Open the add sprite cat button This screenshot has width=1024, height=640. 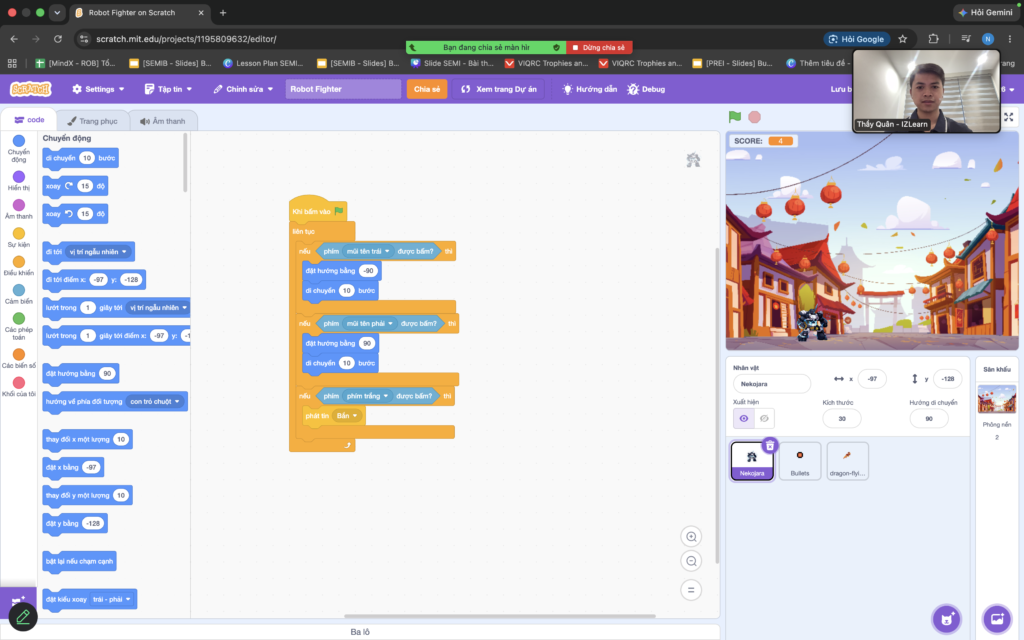click(946, 618)
